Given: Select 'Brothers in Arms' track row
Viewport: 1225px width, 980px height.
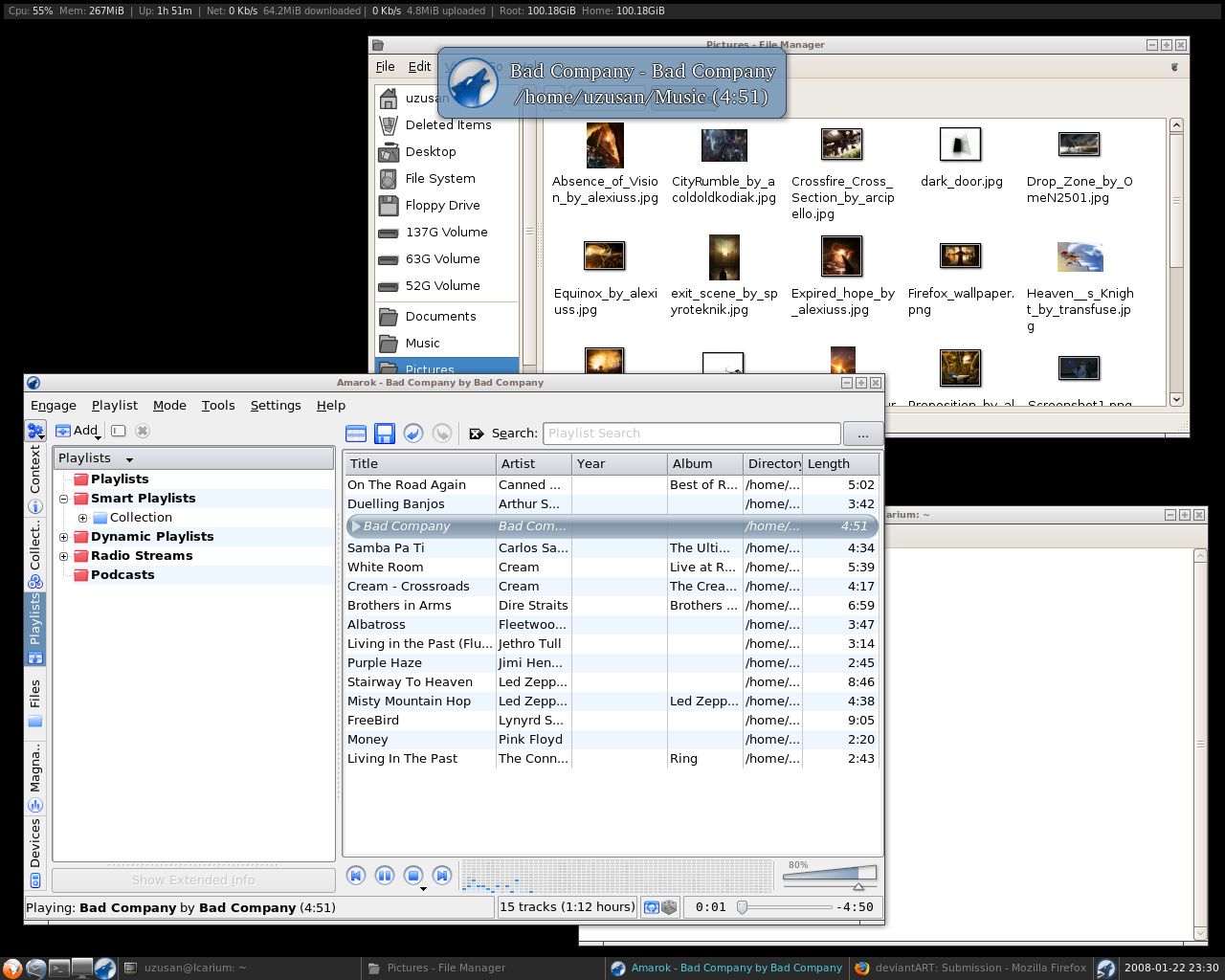Looking at the screenshot, I should coord(612,606).
